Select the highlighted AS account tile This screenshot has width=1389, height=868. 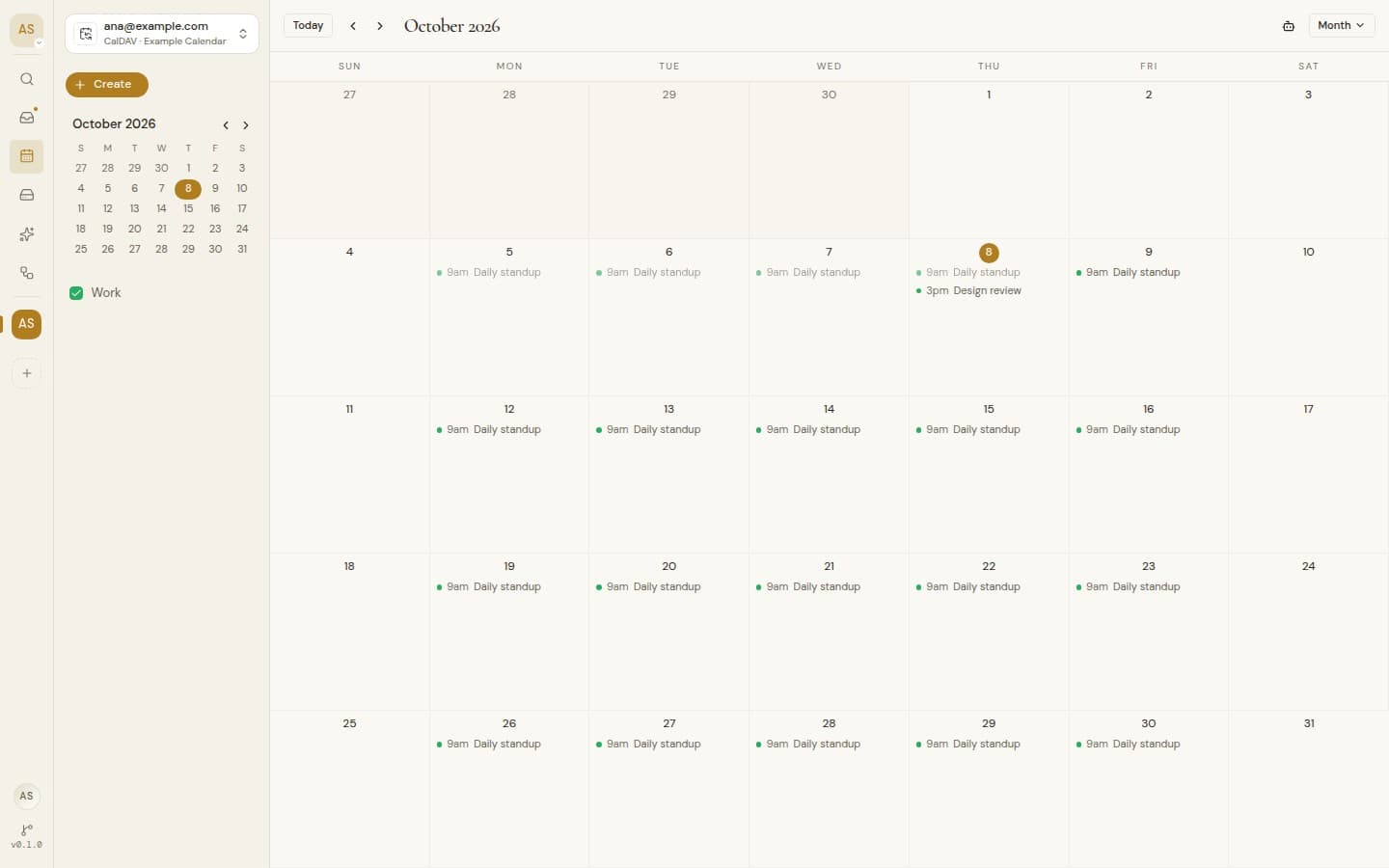27,324
